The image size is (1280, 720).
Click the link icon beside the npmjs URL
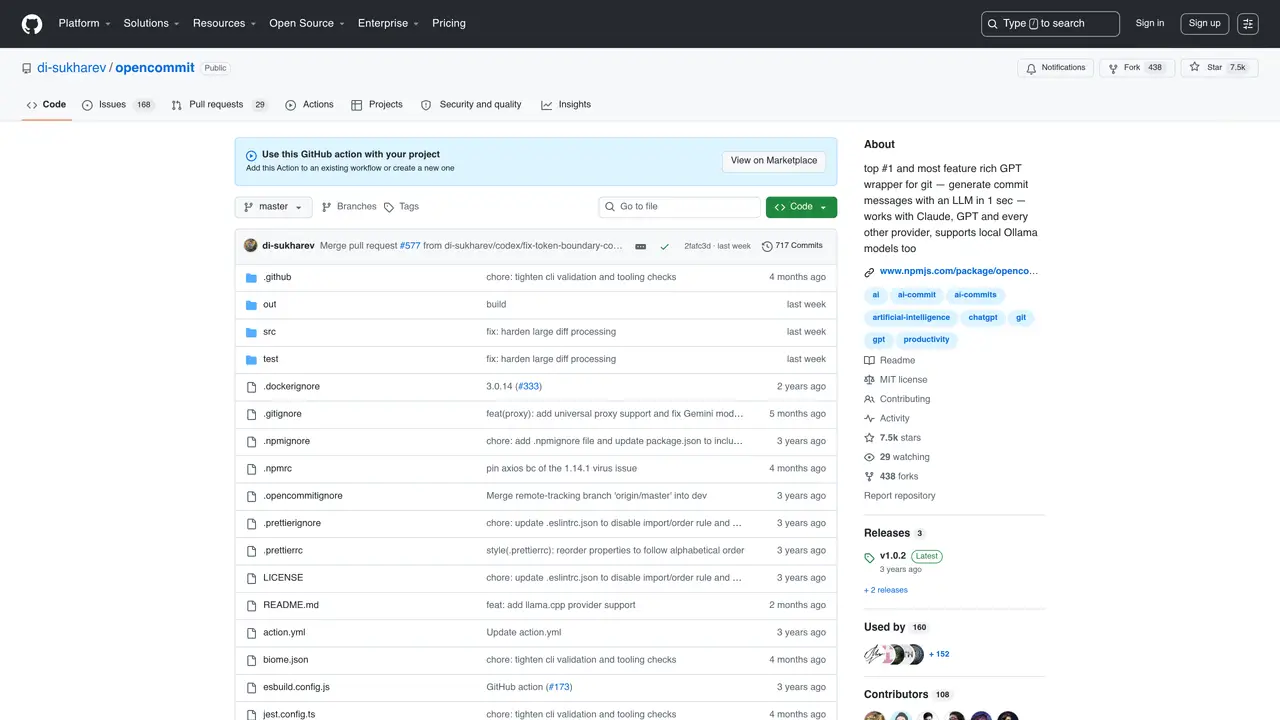point(870,272)
